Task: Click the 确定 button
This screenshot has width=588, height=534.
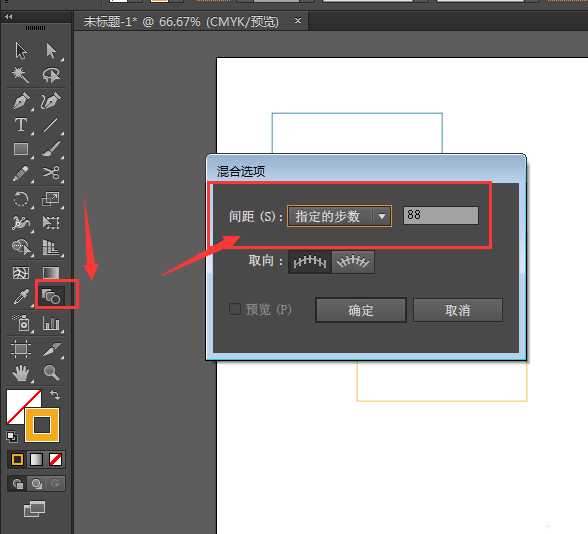Action: coord(361,310)
